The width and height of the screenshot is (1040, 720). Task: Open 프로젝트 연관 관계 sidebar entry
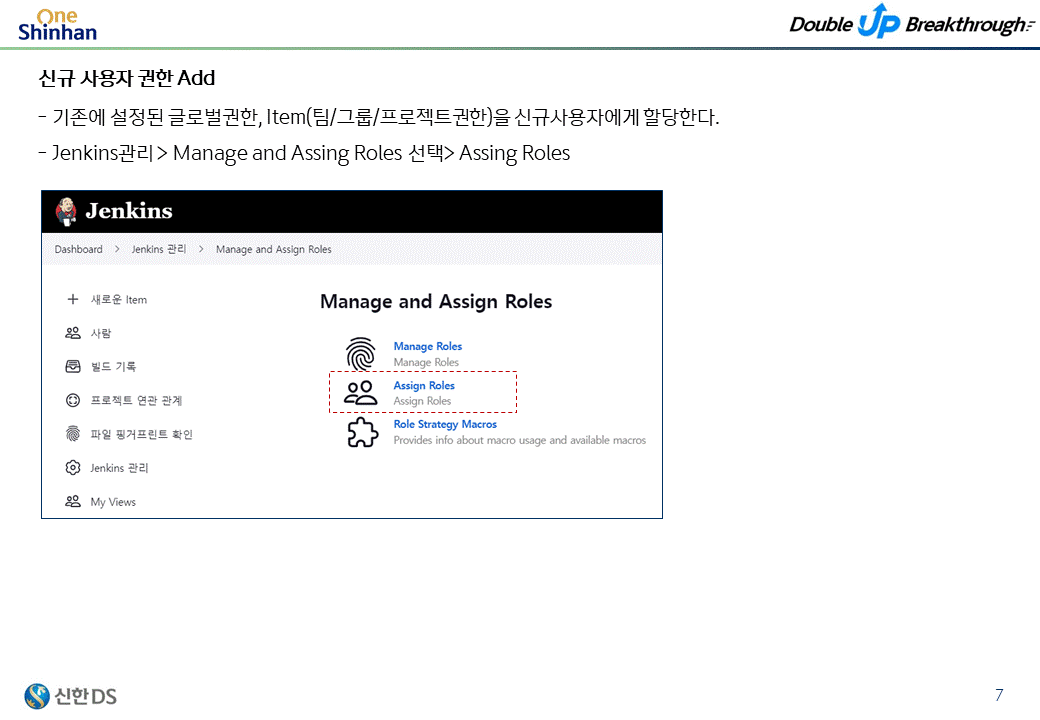point(136,400)
